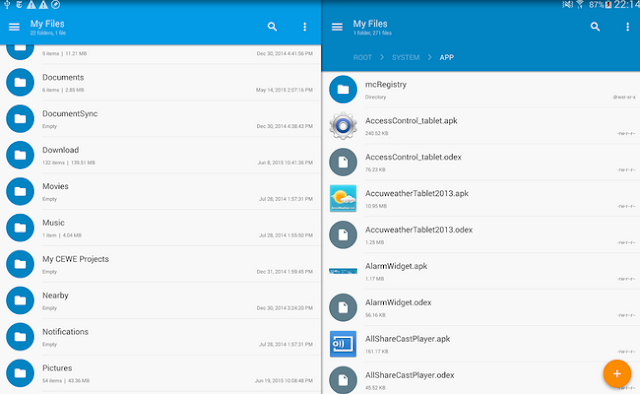Go to ROOT in breadcrumb
640x394 pixels.
[362, 58]
